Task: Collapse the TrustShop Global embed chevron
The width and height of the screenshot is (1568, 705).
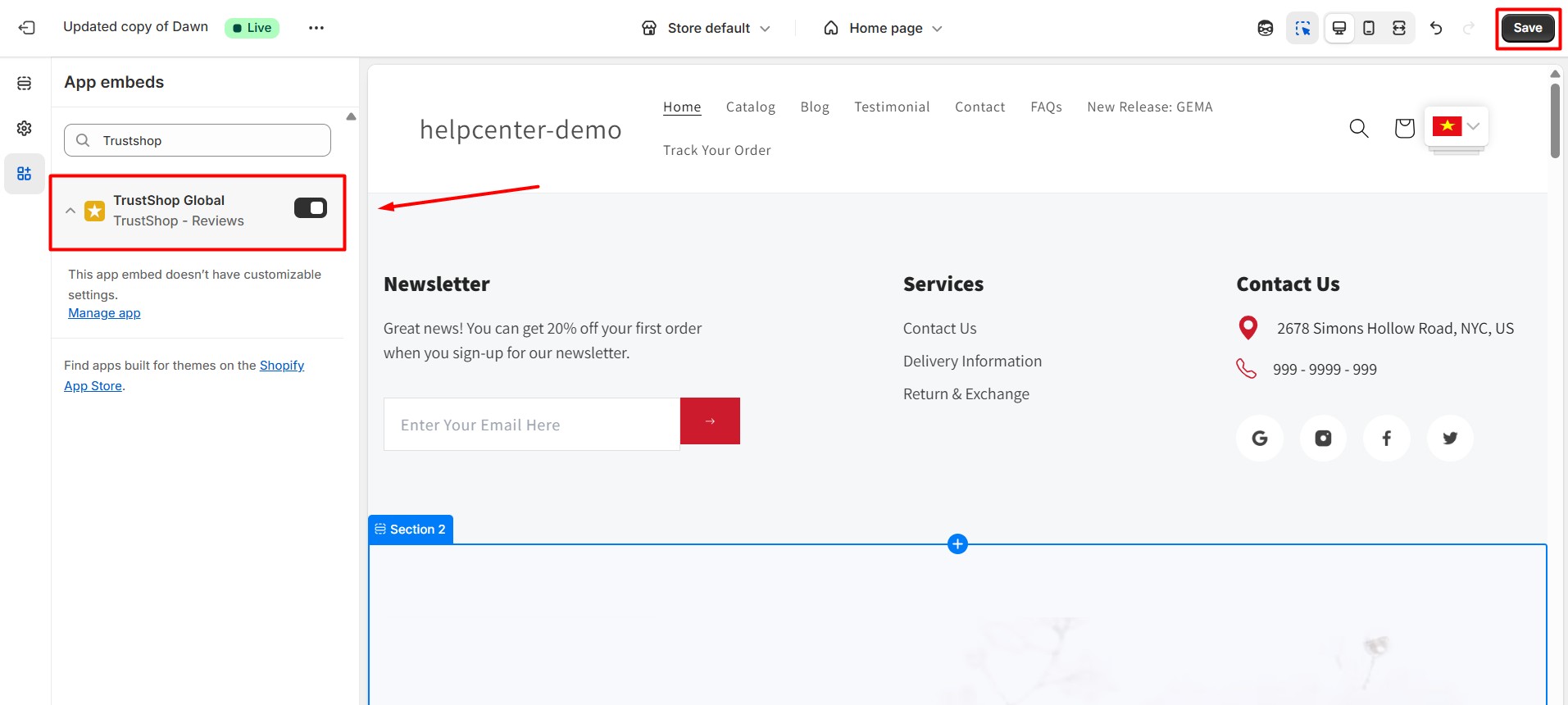Action: click(x=70, y=211)
